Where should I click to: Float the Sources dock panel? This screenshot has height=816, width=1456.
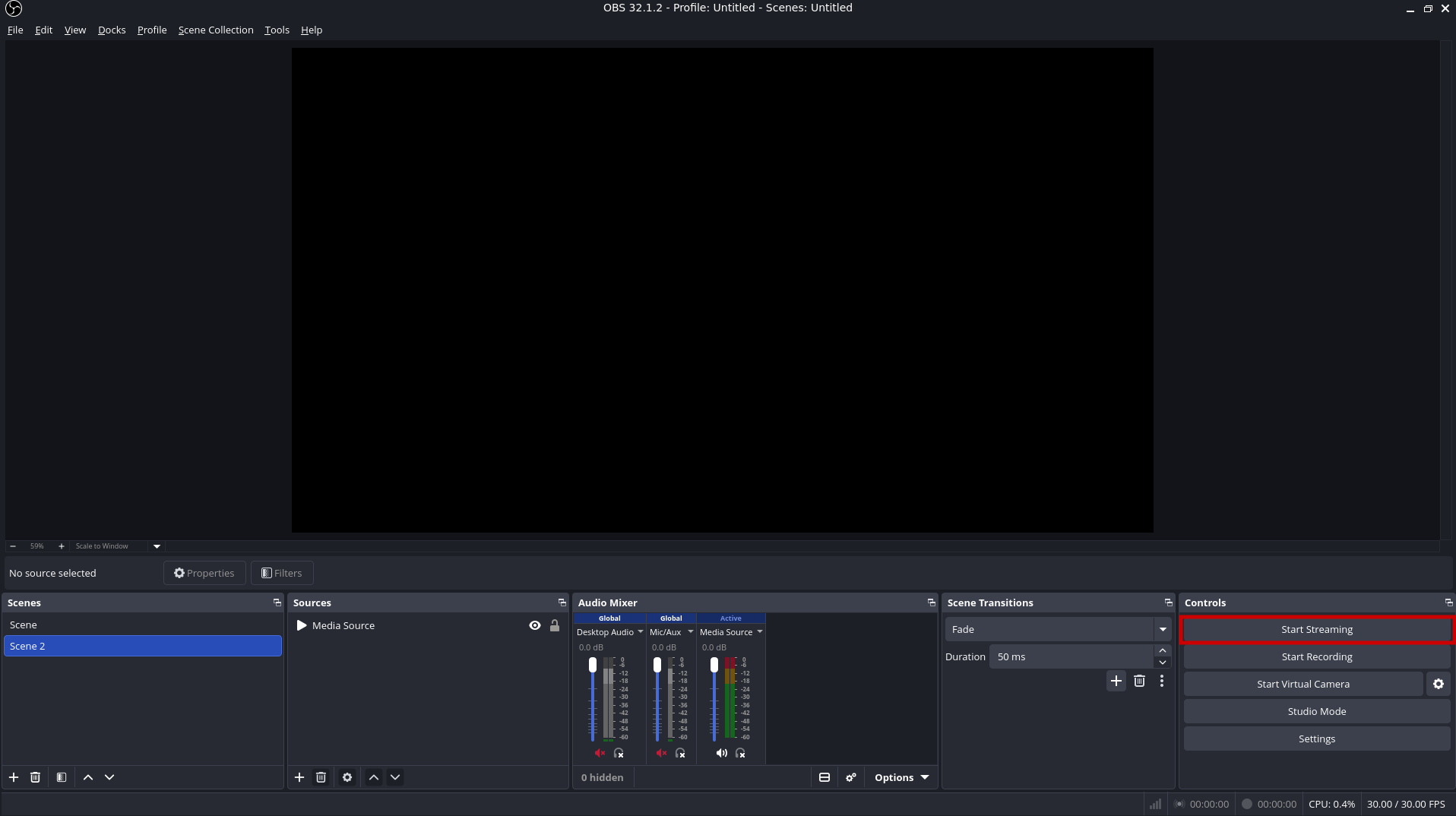(562, 603)
